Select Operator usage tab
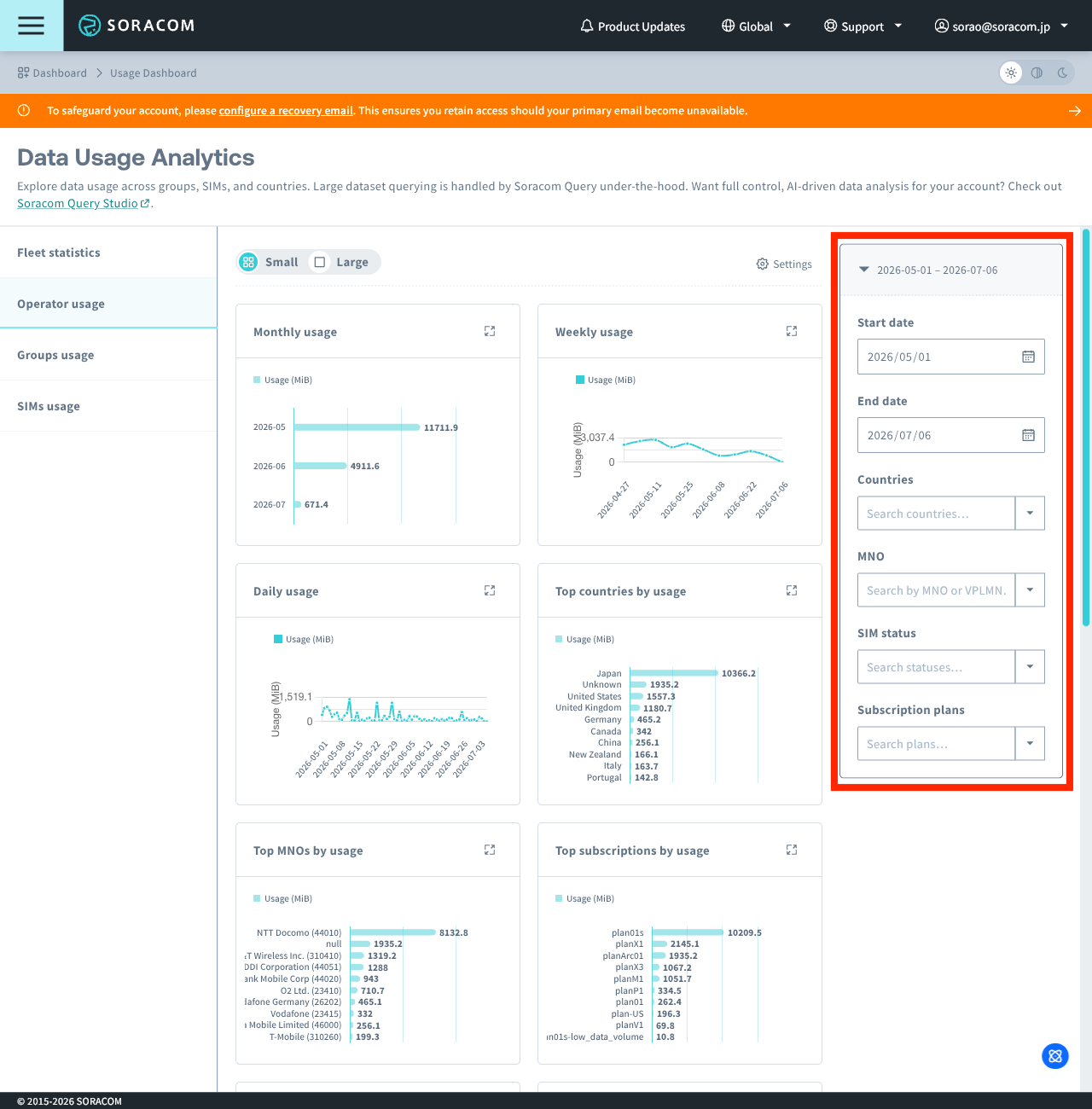 [108, 304]
